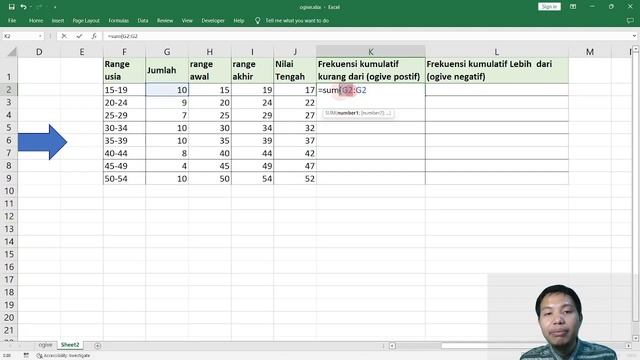
Task: Select column G header
Action: [167, 52]
